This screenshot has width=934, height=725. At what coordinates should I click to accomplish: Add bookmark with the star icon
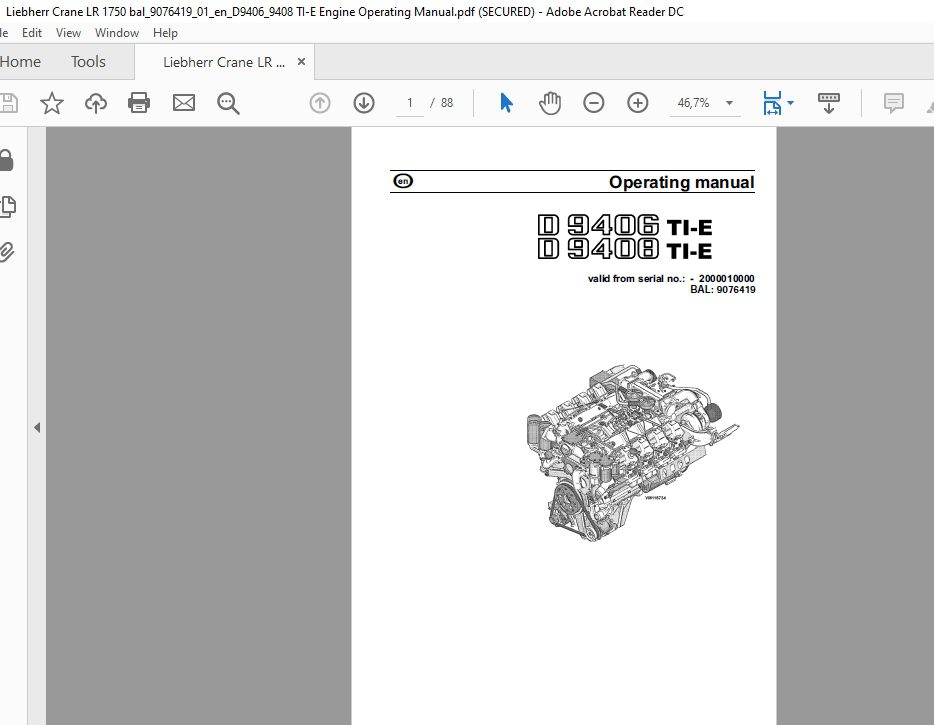click(52, 103)
